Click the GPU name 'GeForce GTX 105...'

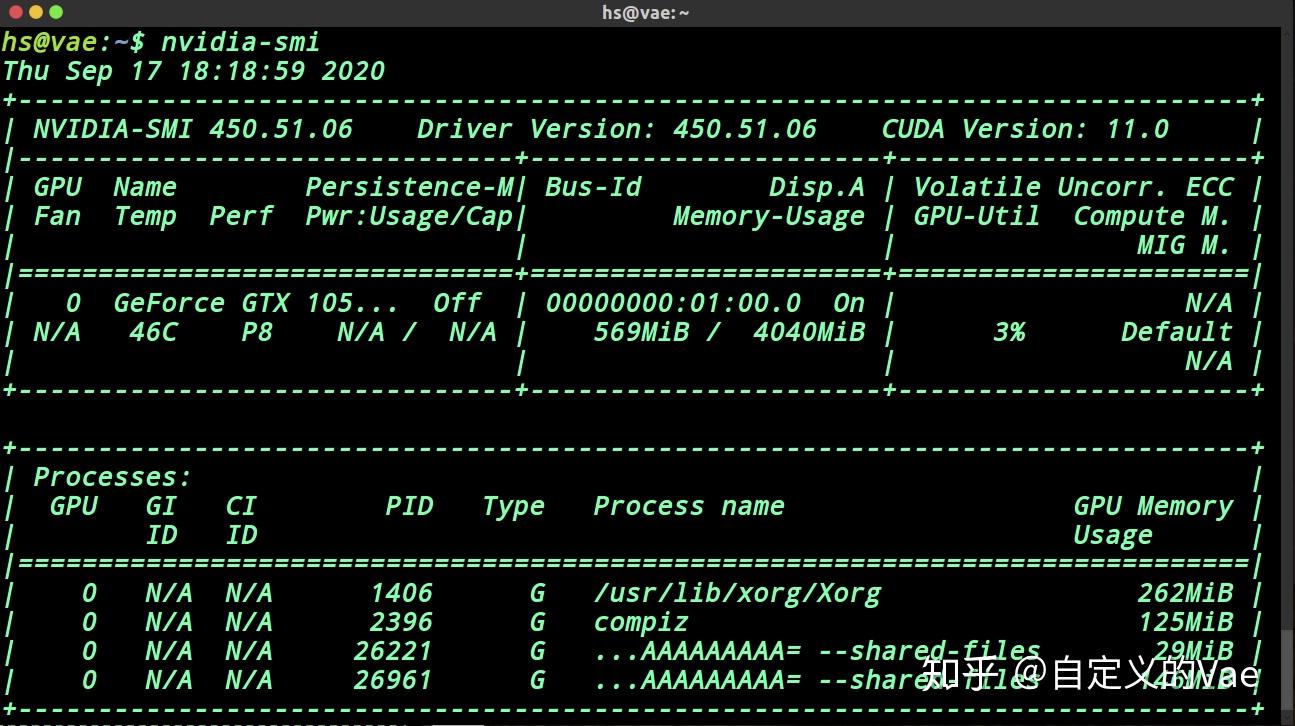(257, 303)
